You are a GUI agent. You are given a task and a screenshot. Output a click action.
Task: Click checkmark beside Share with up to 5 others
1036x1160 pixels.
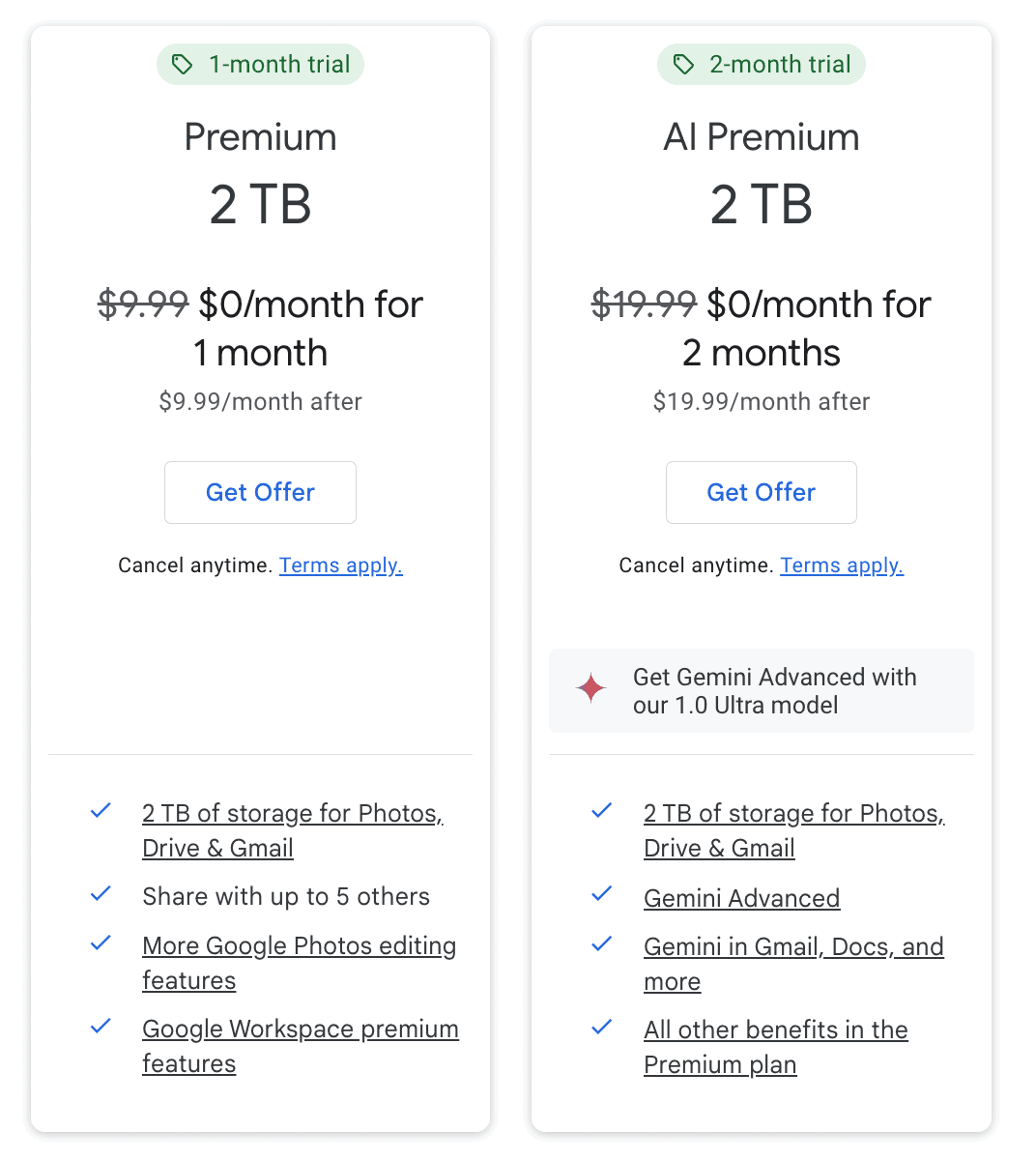[101, 894]
